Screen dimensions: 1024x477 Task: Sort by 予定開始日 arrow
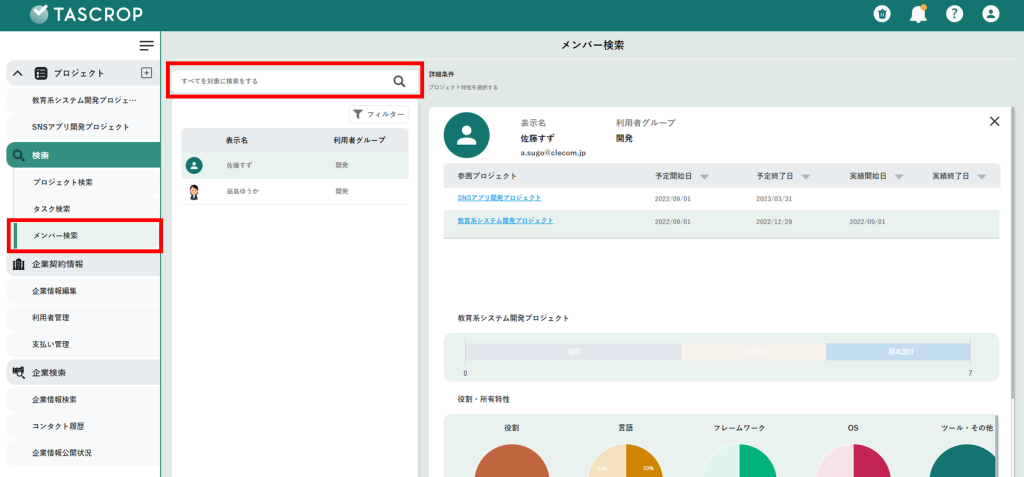(x=704, y=177)
